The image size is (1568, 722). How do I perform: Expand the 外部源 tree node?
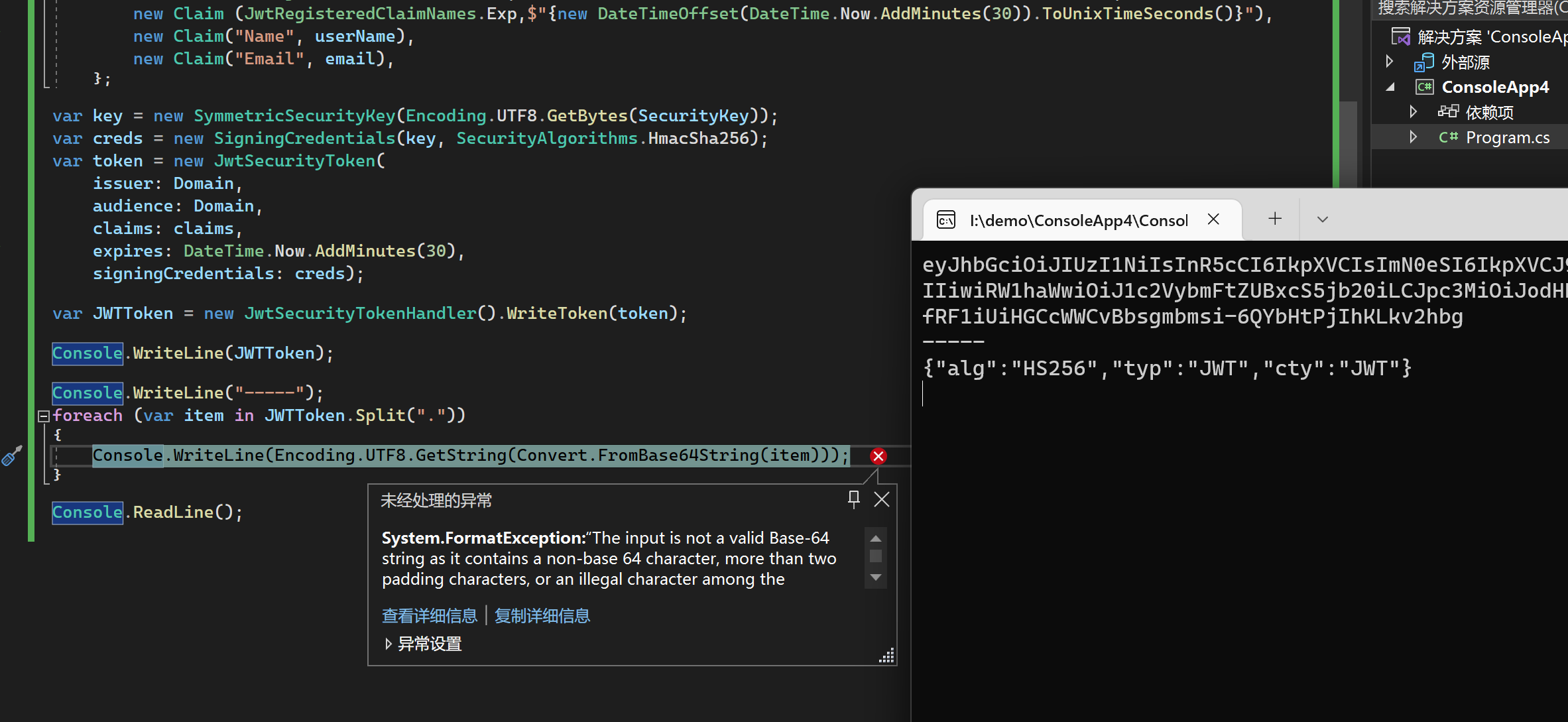(x=1390, y=62)
